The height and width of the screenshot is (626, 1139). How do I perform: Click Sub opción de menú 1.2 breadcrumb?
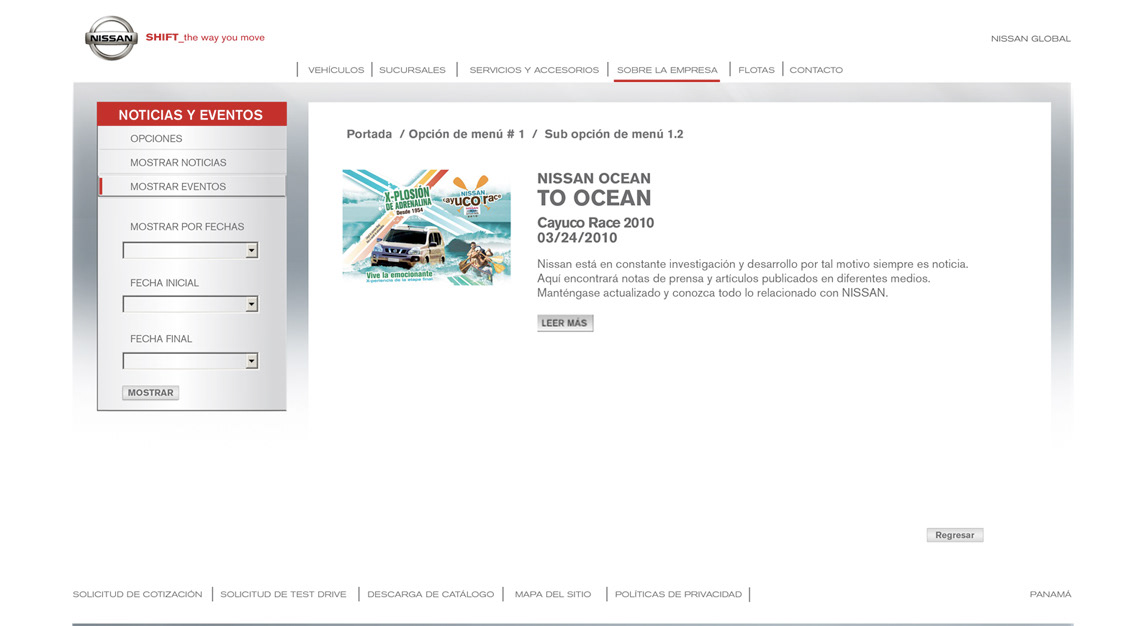pos(614,134)
